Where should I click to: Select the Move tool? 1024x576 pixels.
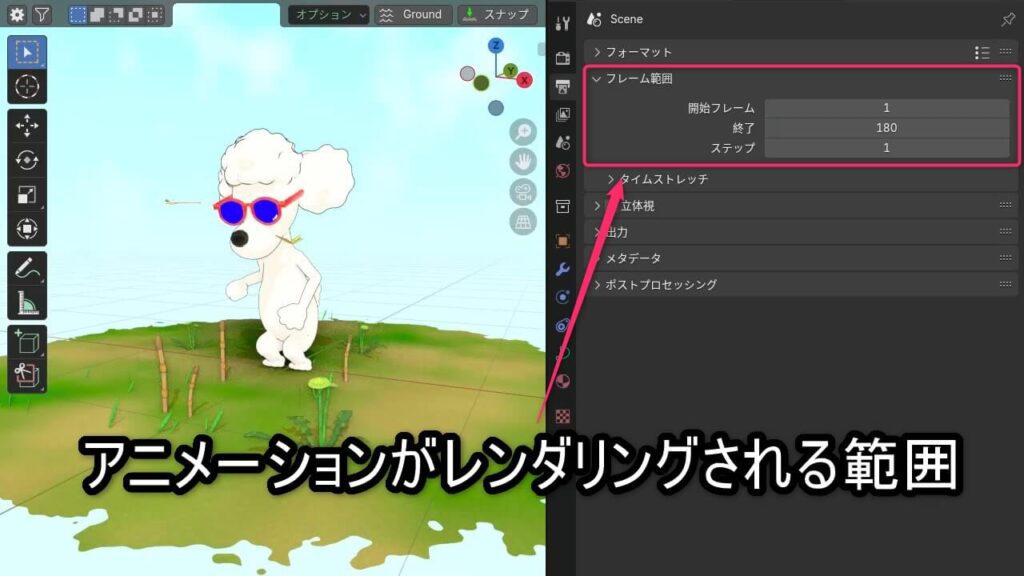pyautogui.click(x=27, y=125)
